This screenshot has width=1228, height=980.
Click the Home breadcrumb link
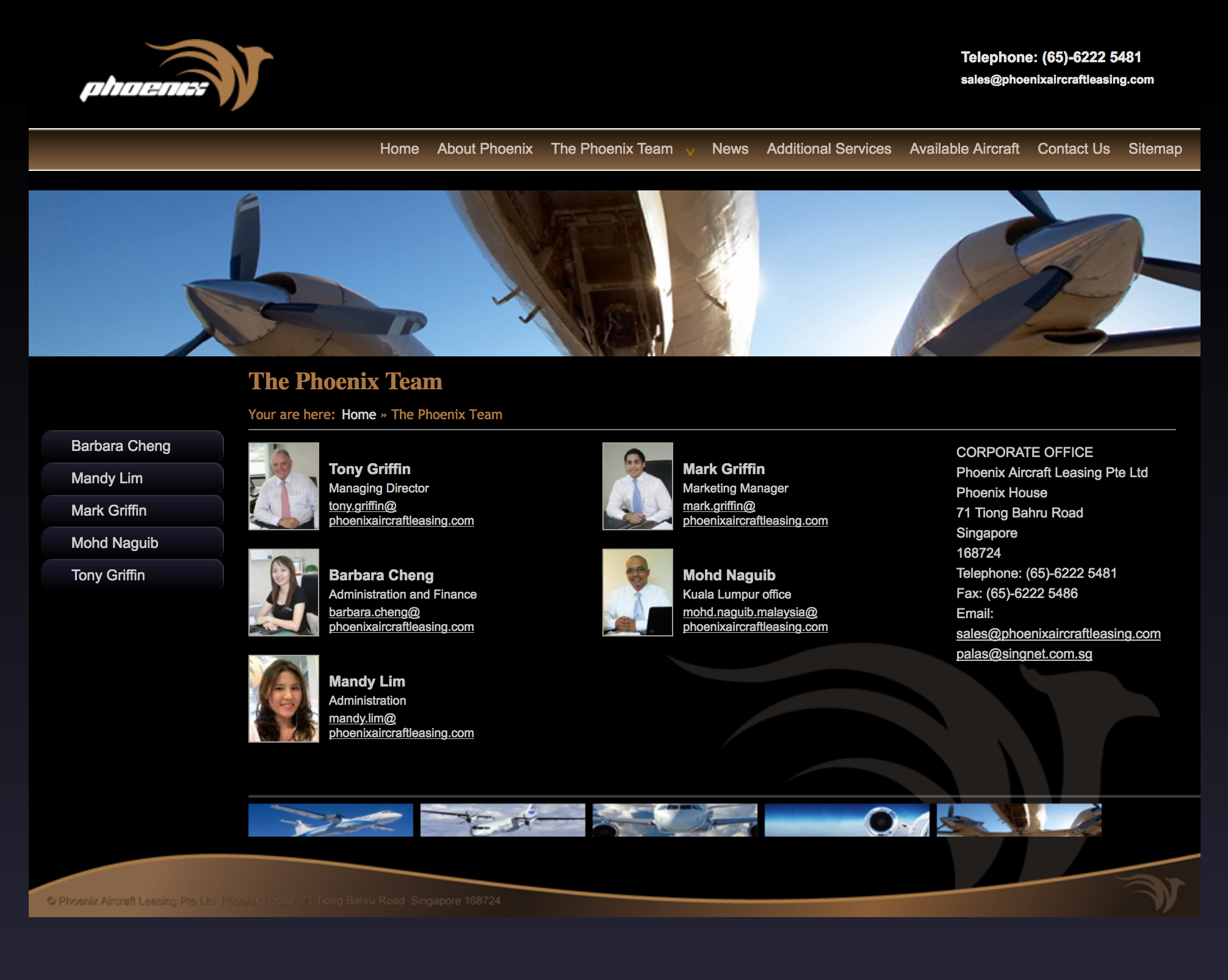click(358, 415)
